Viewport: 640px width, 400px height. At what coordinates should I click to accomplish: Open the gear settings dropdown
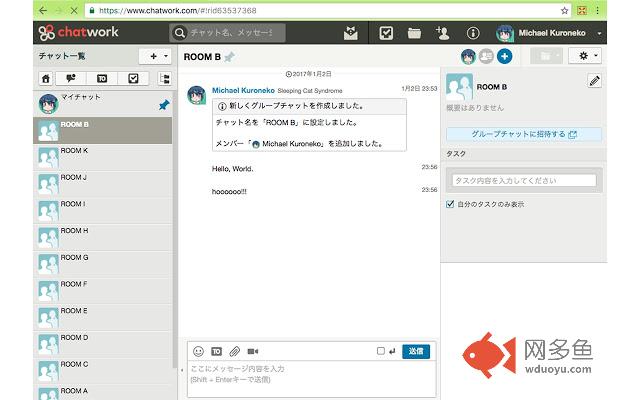point(585,56)
